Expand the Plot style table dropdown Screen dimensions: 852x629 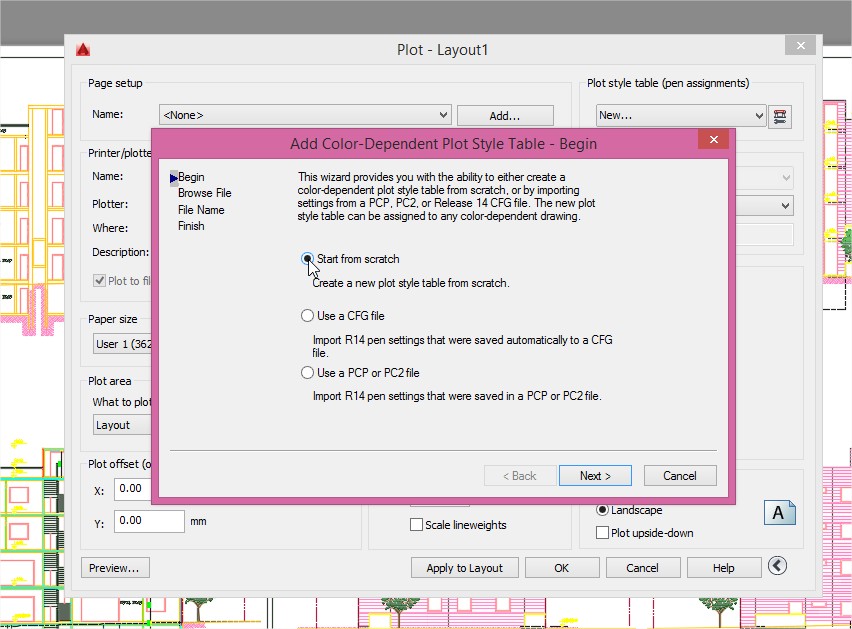point(681,115)
